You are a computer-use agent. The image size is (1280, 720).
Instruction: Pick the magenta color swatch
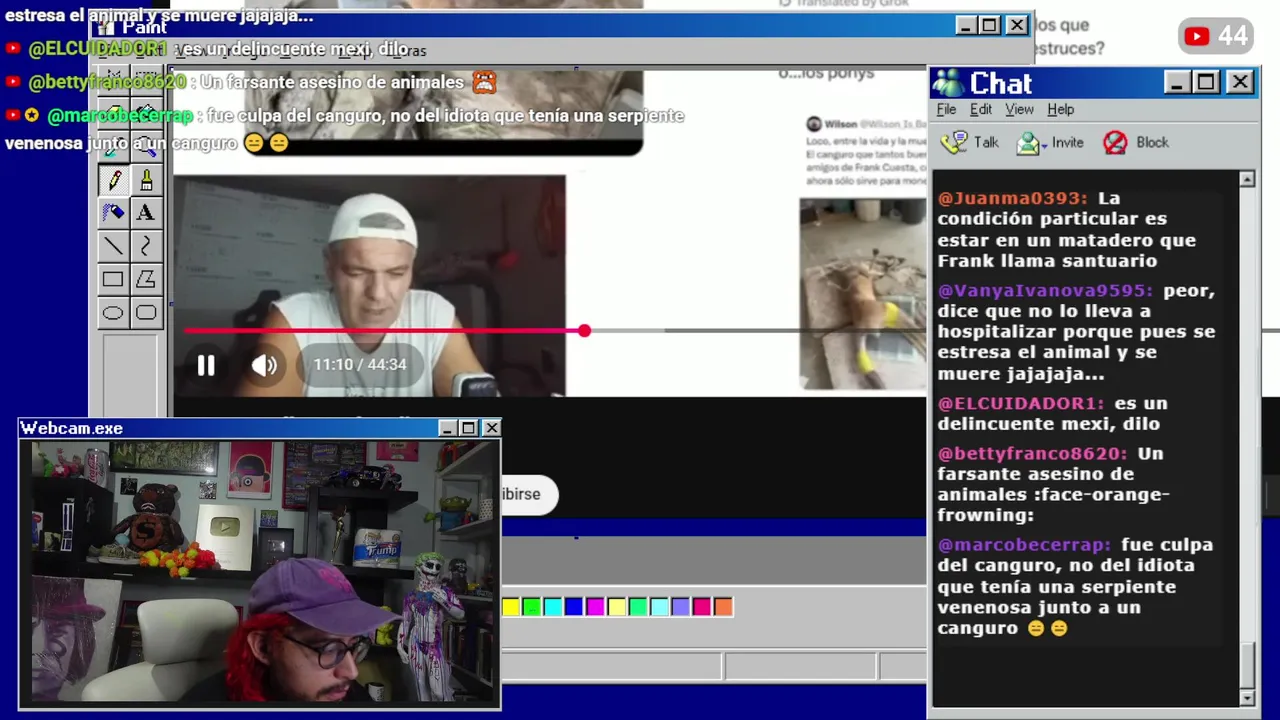[x=596, y=606]
